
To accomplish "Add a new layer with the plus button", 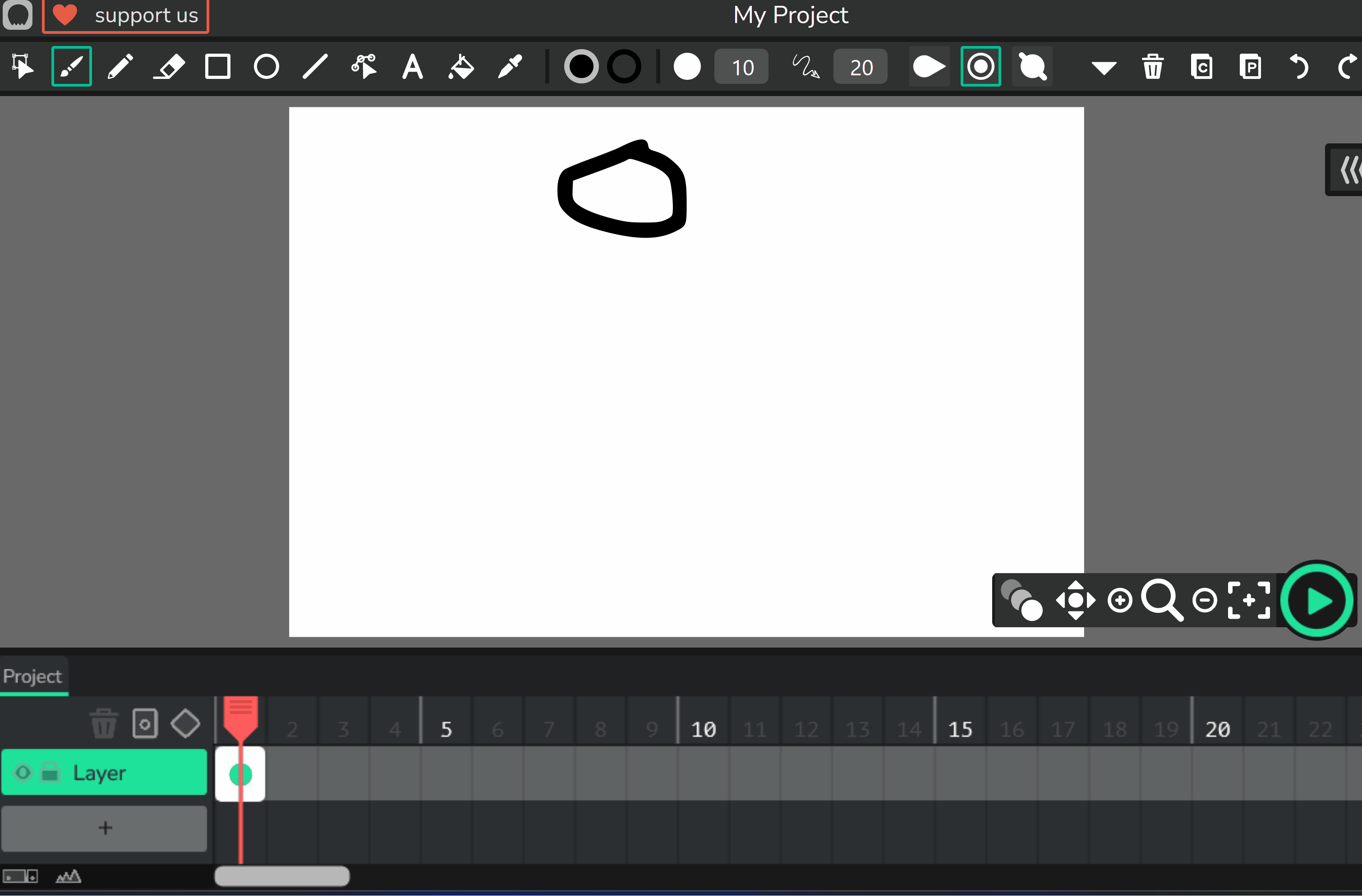I will (x=105, y=828).
